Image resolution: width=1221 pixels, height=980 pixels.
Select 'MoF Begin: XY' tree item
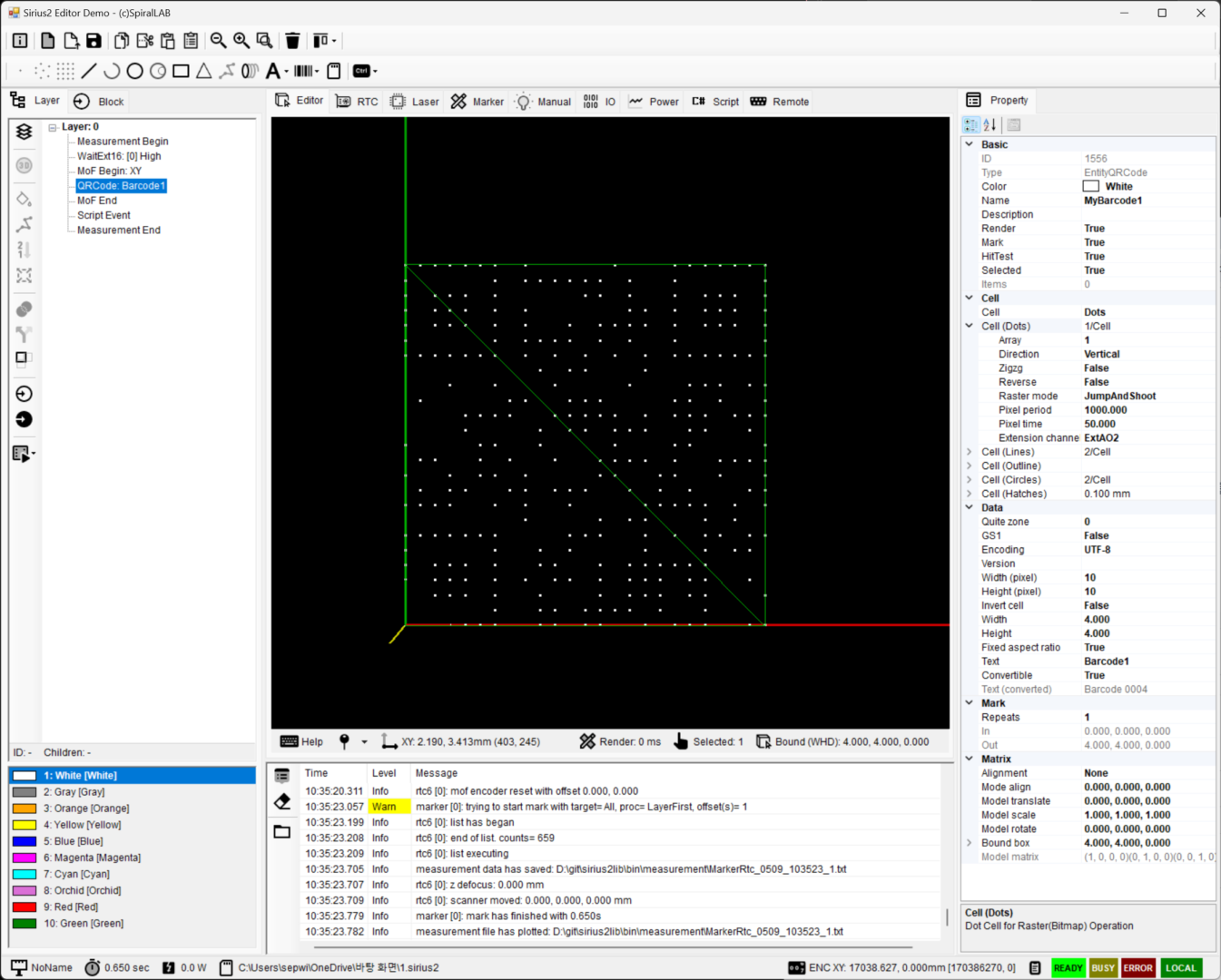coord(109,171)
